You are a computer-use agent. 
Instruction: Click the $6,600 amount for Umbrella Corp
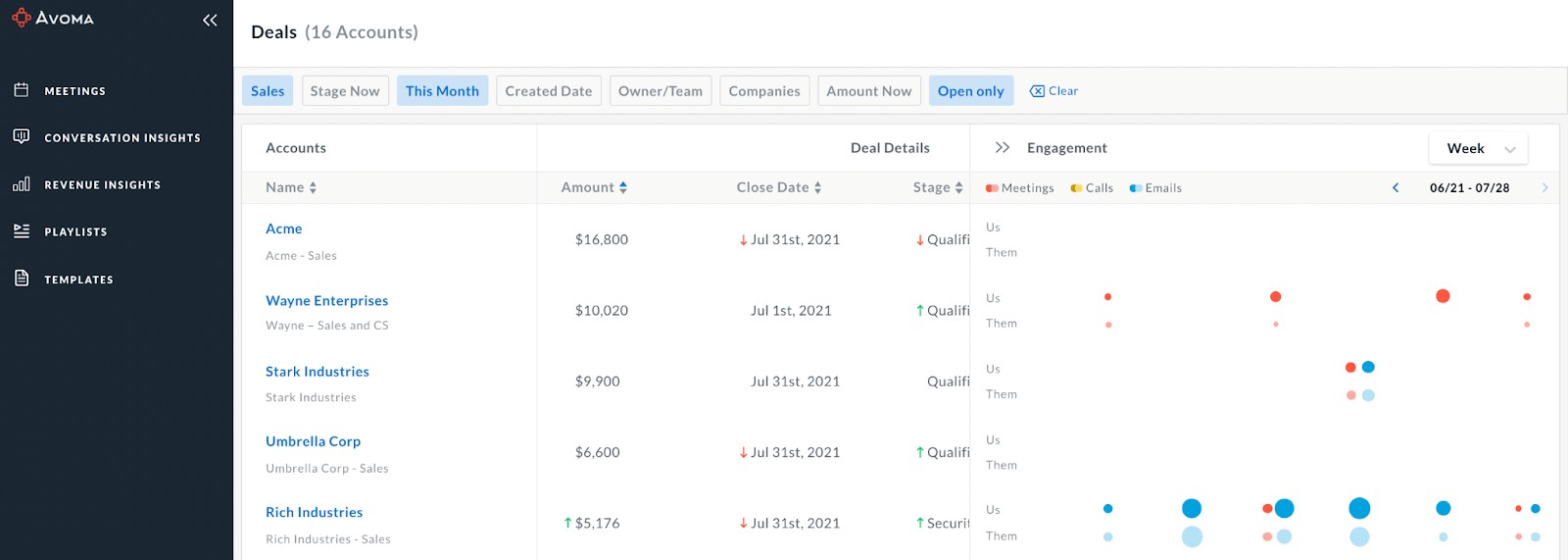pos(598,452)
